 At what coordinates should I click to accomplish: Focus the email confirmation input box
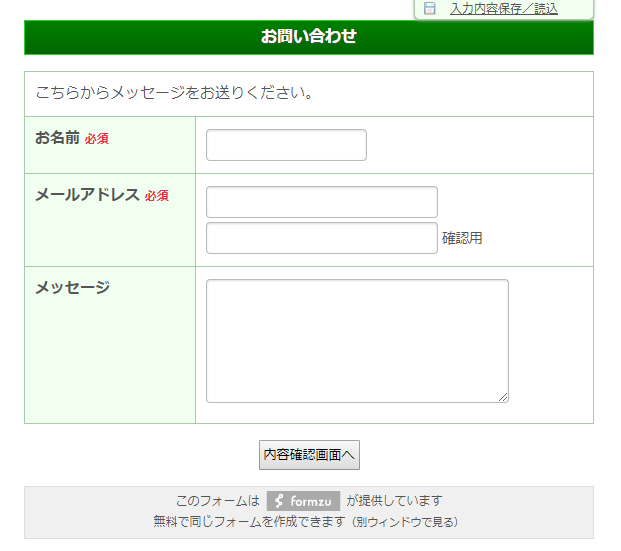321,238
